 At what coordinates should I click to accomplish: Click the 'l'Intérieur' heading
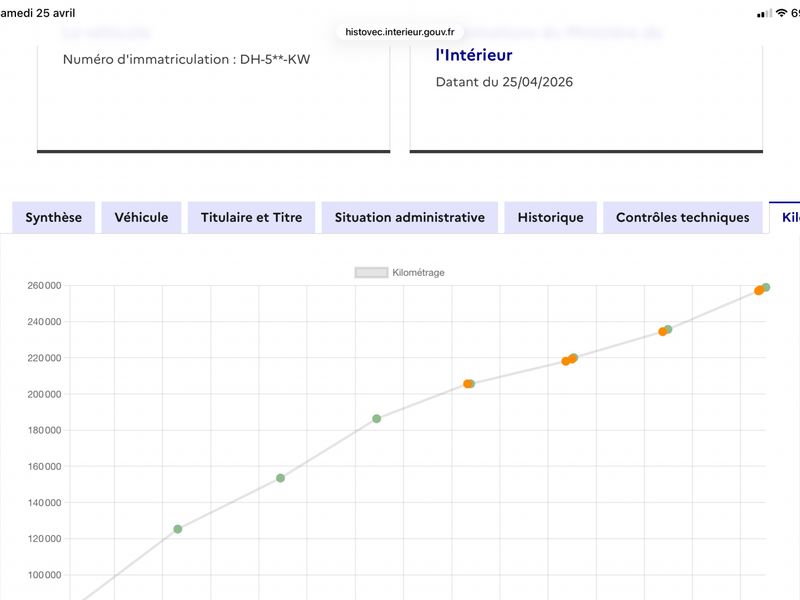(x=474, y=55)
